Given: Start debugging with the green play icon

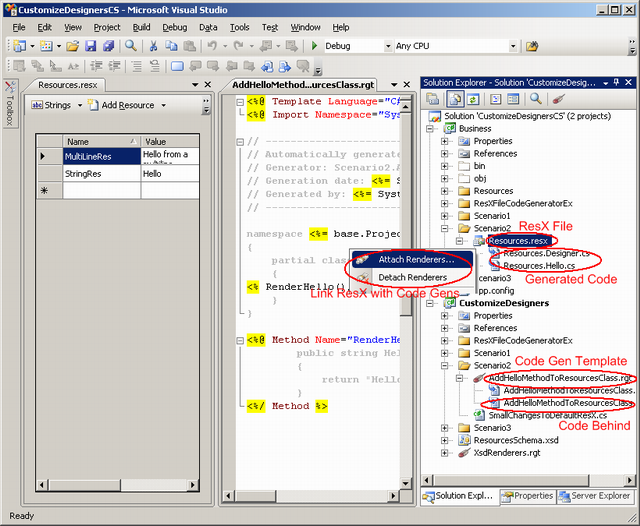Looking at the screenshot, I should 314,46.
